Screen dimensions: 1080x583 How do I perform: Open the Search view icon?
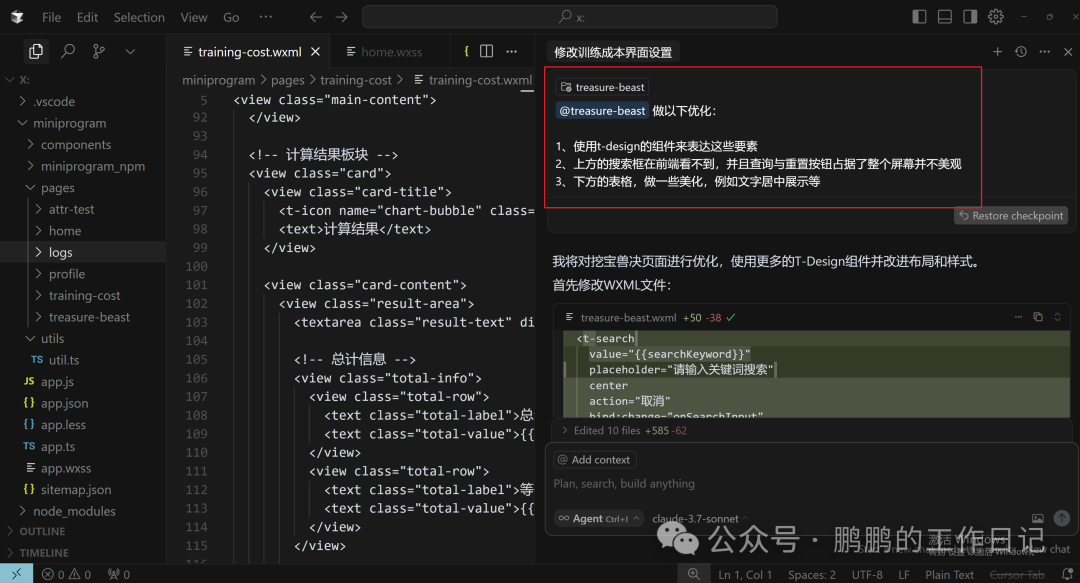pyautogui.click(x=68, y=51)
